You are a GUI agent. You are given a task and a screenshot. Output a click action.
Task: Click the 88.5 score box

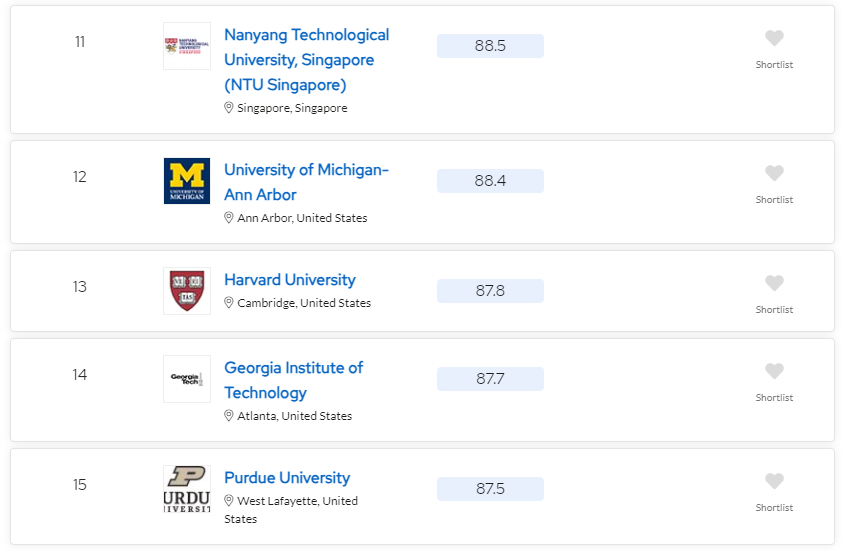pos(490,46)
